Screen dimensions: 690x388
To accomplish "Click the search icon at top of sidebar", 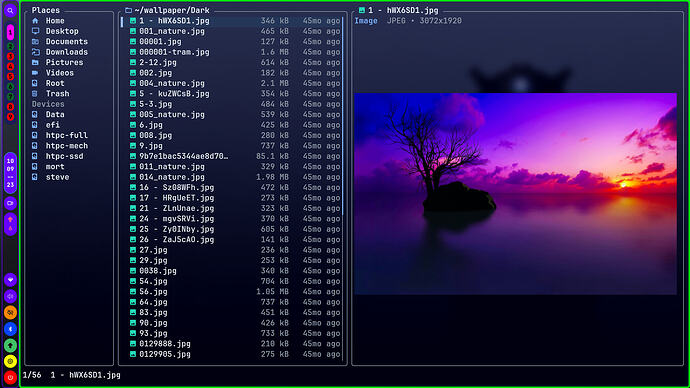I will (10, 11).
